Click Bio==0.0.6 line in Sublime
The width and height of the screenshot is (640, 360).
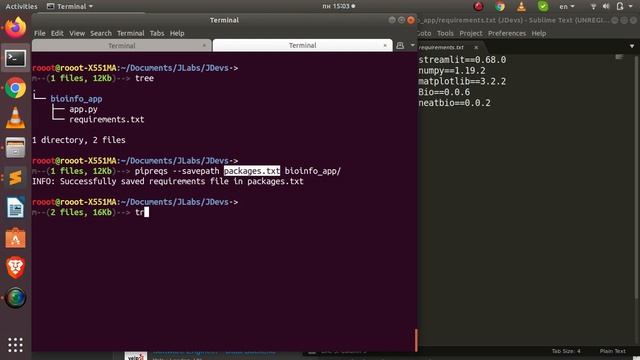coord(444,92)
